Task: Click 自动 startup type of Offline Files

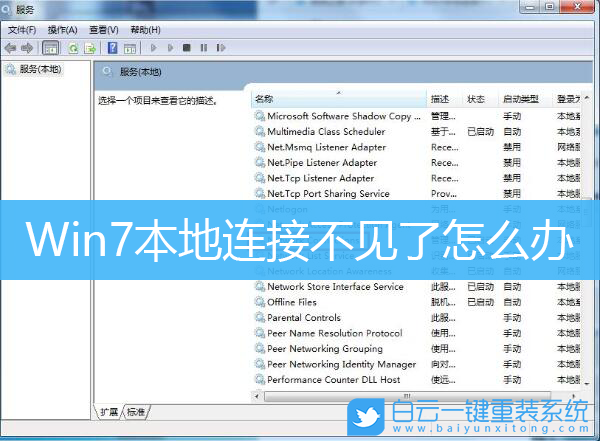Action: 512,302
